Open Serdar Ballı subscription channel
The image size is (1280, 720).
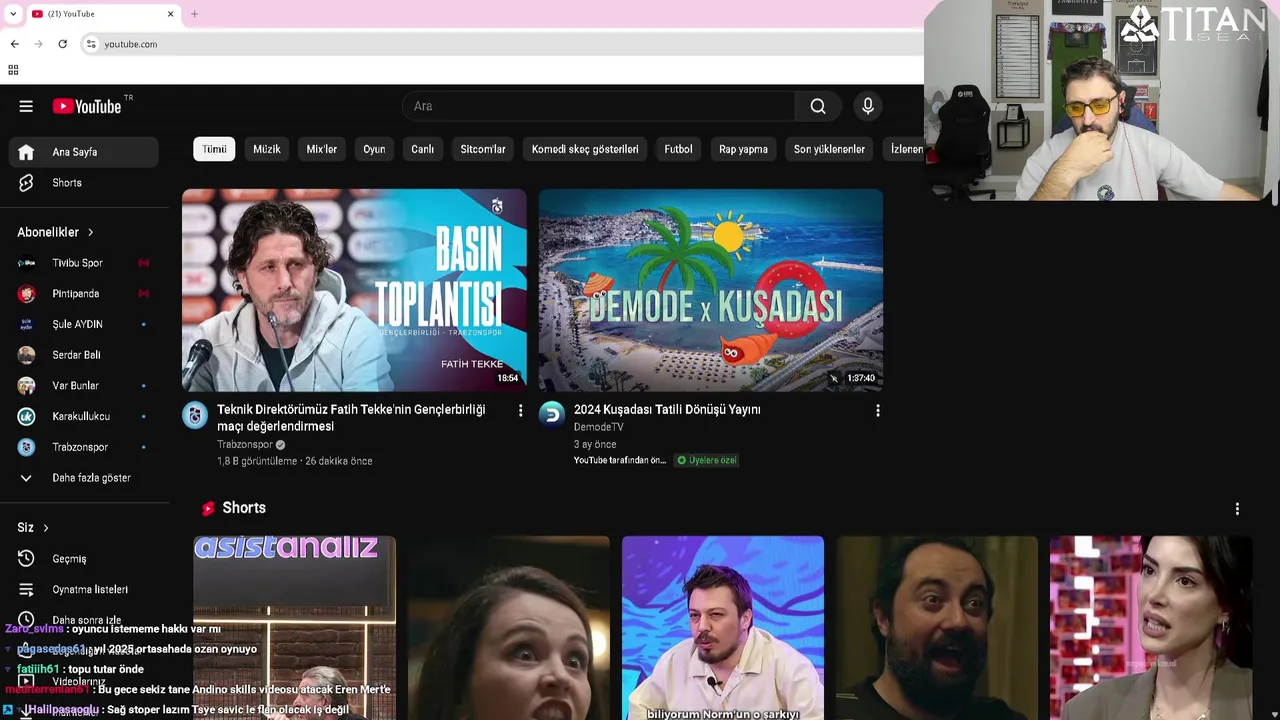[x=84, y=355]
